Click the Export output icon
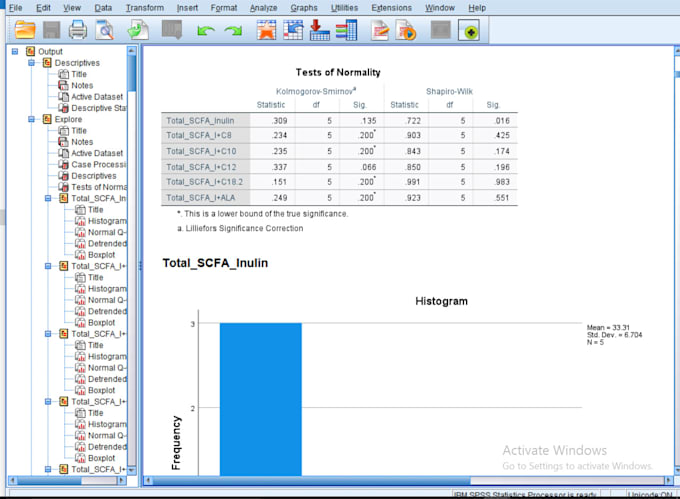680x499 pixels. (x=138, y=30)
